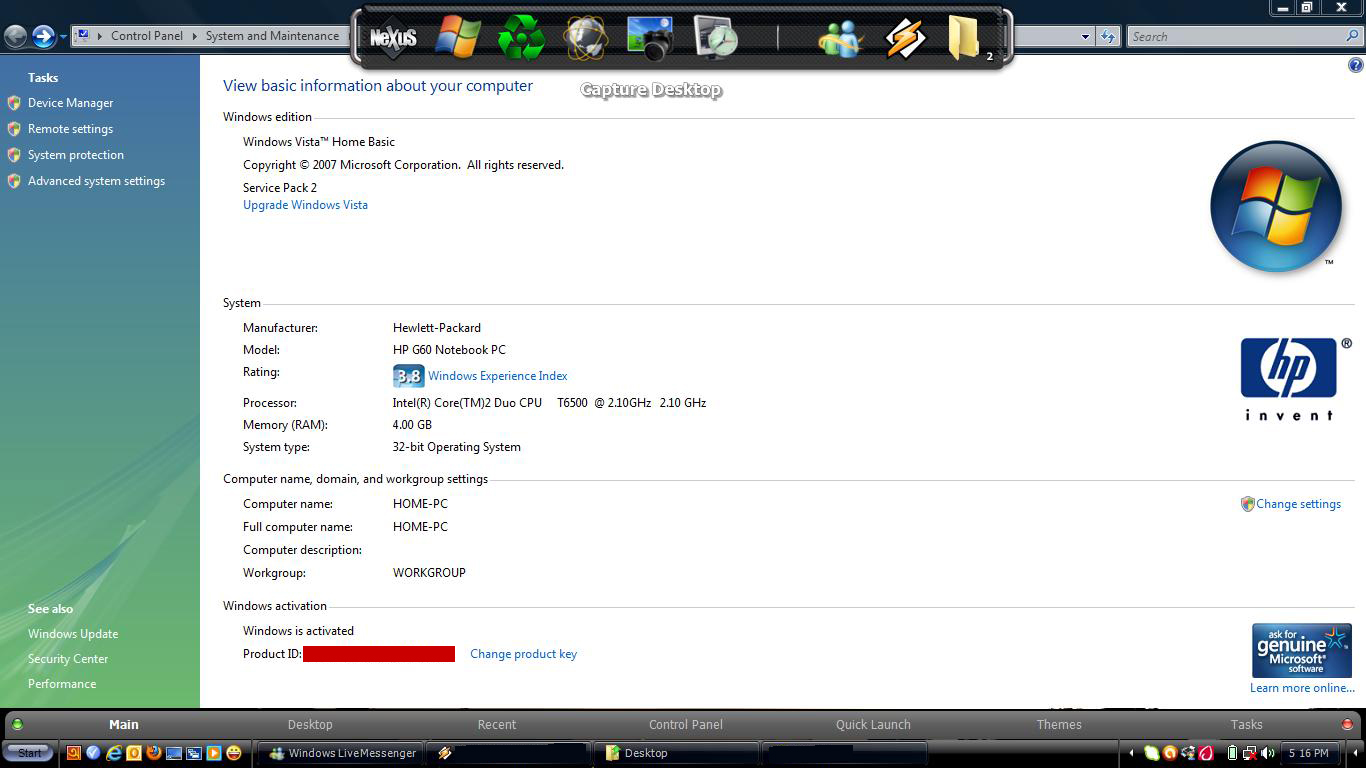Screen dimensions: 1366x768
Task: Open the green Recycle Bin dock icon
Action: 522,37
